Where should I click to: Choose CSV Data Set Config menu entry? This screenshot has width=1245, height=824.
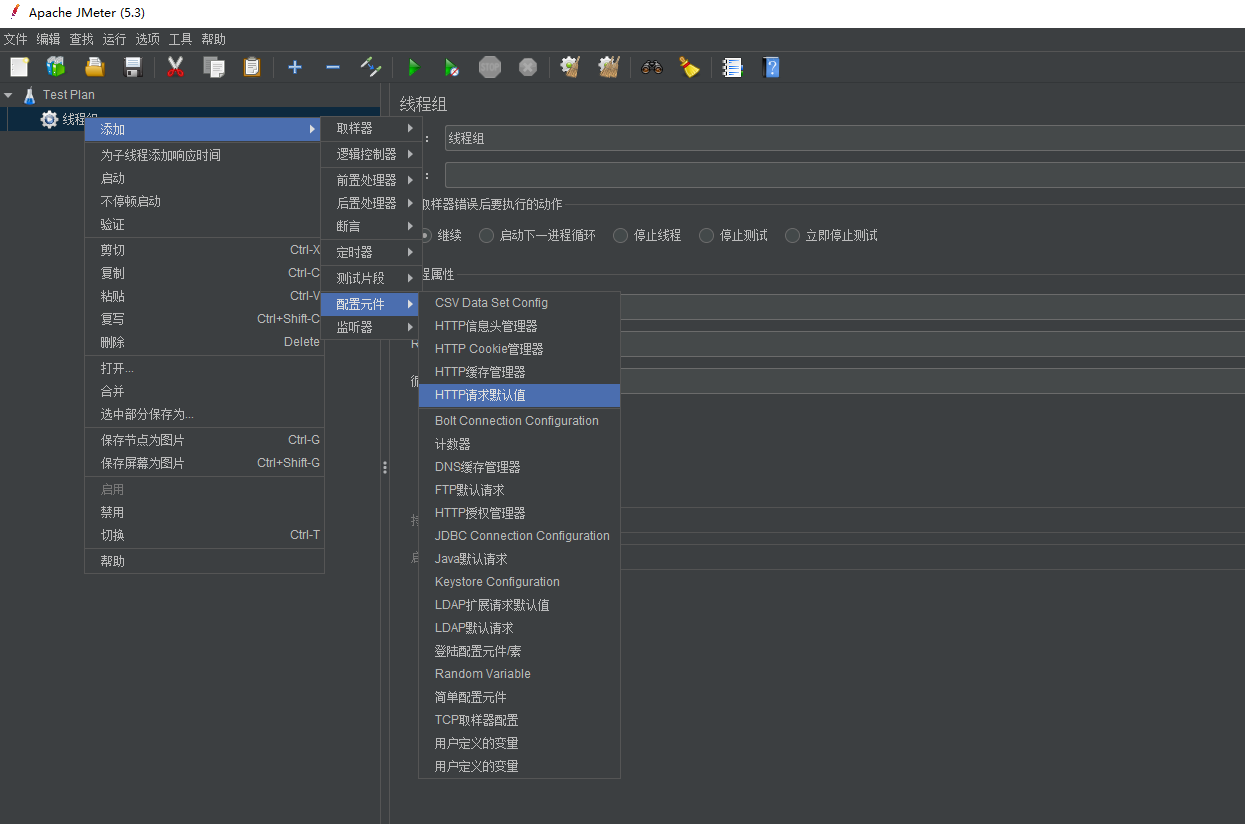point(519,303)
